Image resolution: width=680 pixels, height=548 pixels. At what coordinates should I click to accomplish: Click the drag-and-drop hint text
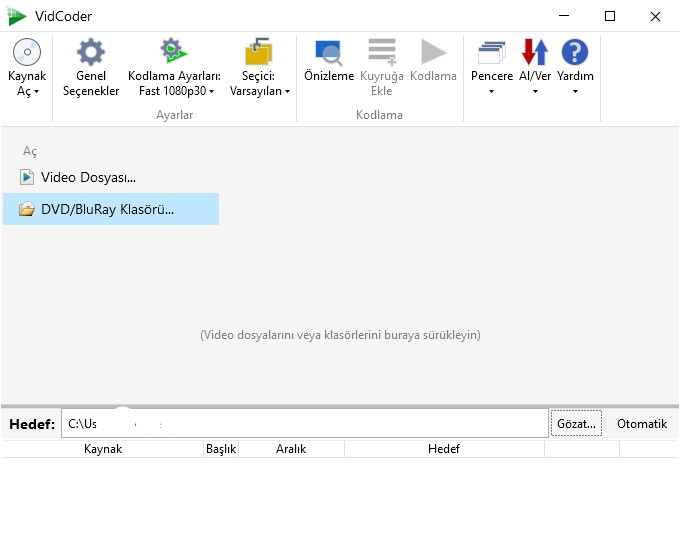pyautogui.click(x=340, y=335)
